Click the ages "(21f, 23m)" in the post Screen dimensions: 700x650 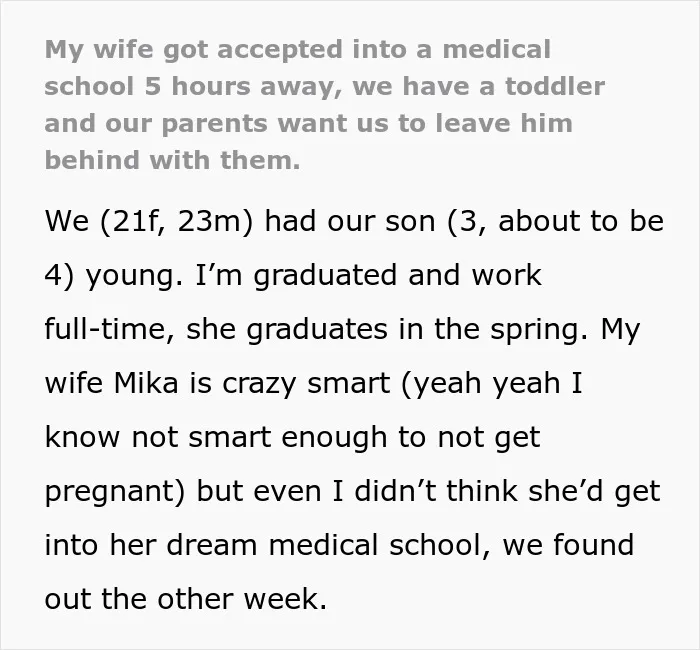[177, 221]
